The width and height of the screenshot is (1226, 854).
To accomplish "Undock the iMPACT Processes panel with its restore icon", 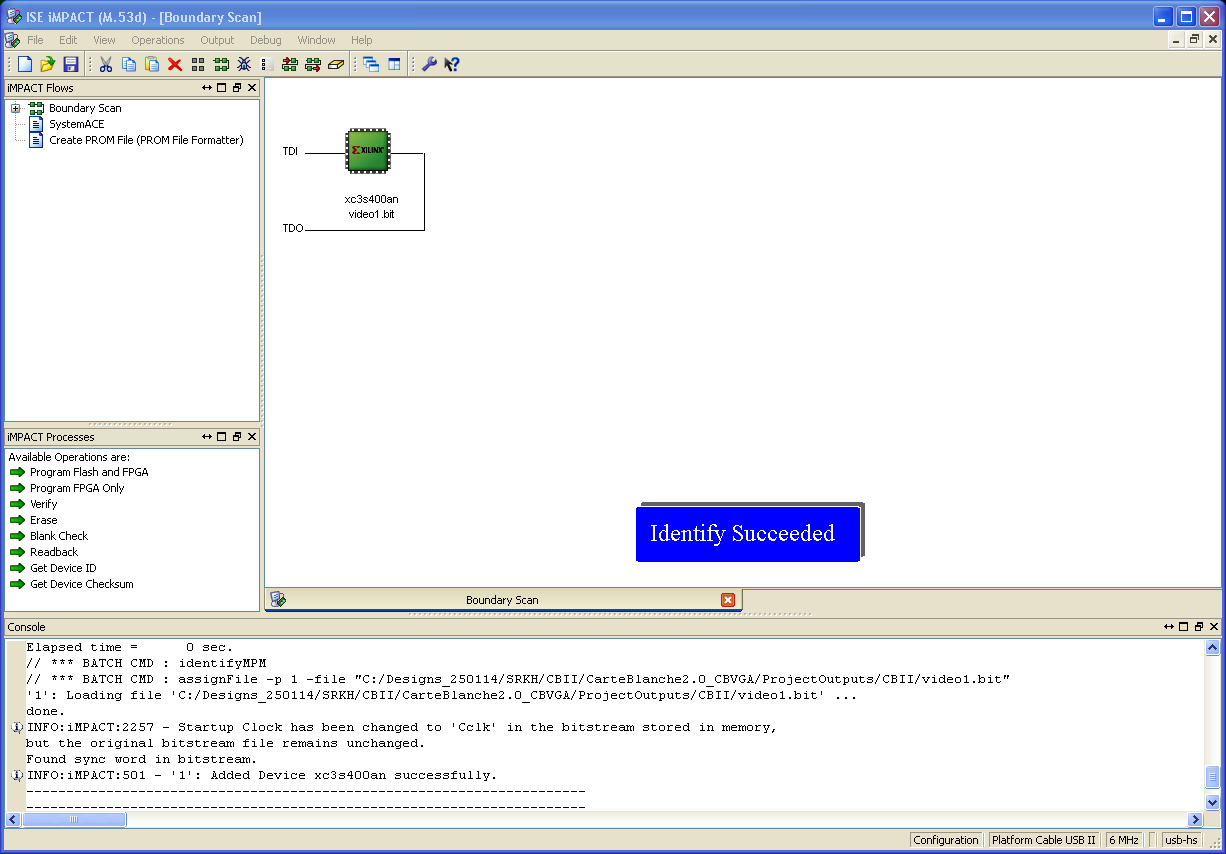I will tap(237, 437).
